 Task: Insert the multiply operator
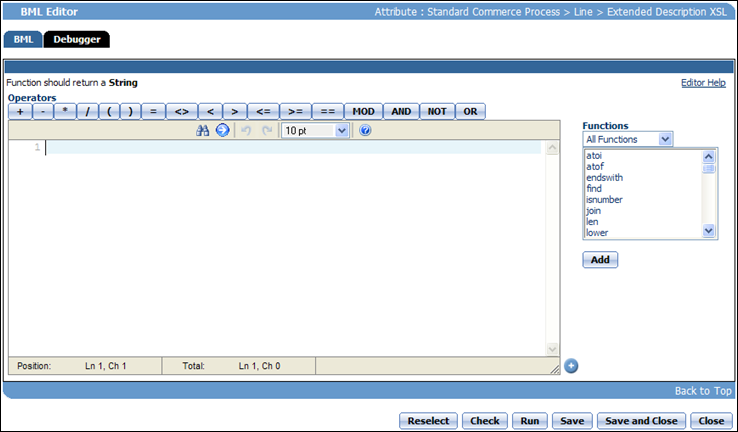pos(65,112)
